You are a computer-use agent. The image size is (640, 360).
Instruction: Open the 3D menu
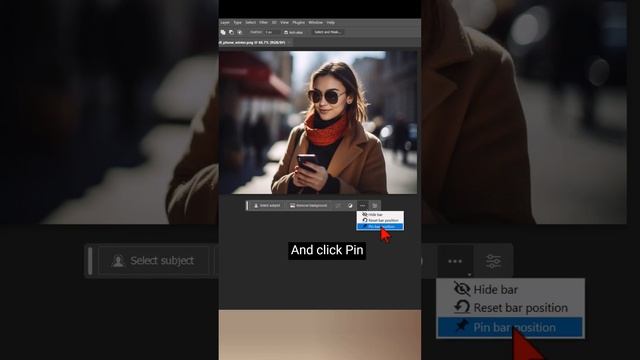coord(274,22)
